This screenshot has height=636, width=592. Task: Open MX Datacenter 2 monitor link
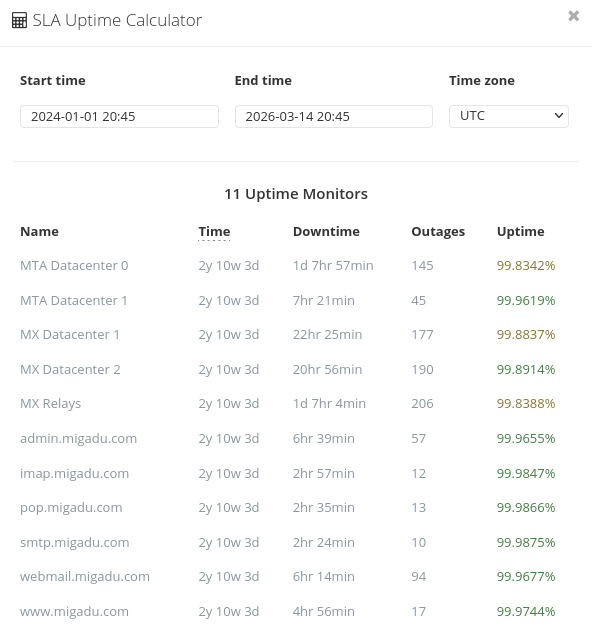70,370
